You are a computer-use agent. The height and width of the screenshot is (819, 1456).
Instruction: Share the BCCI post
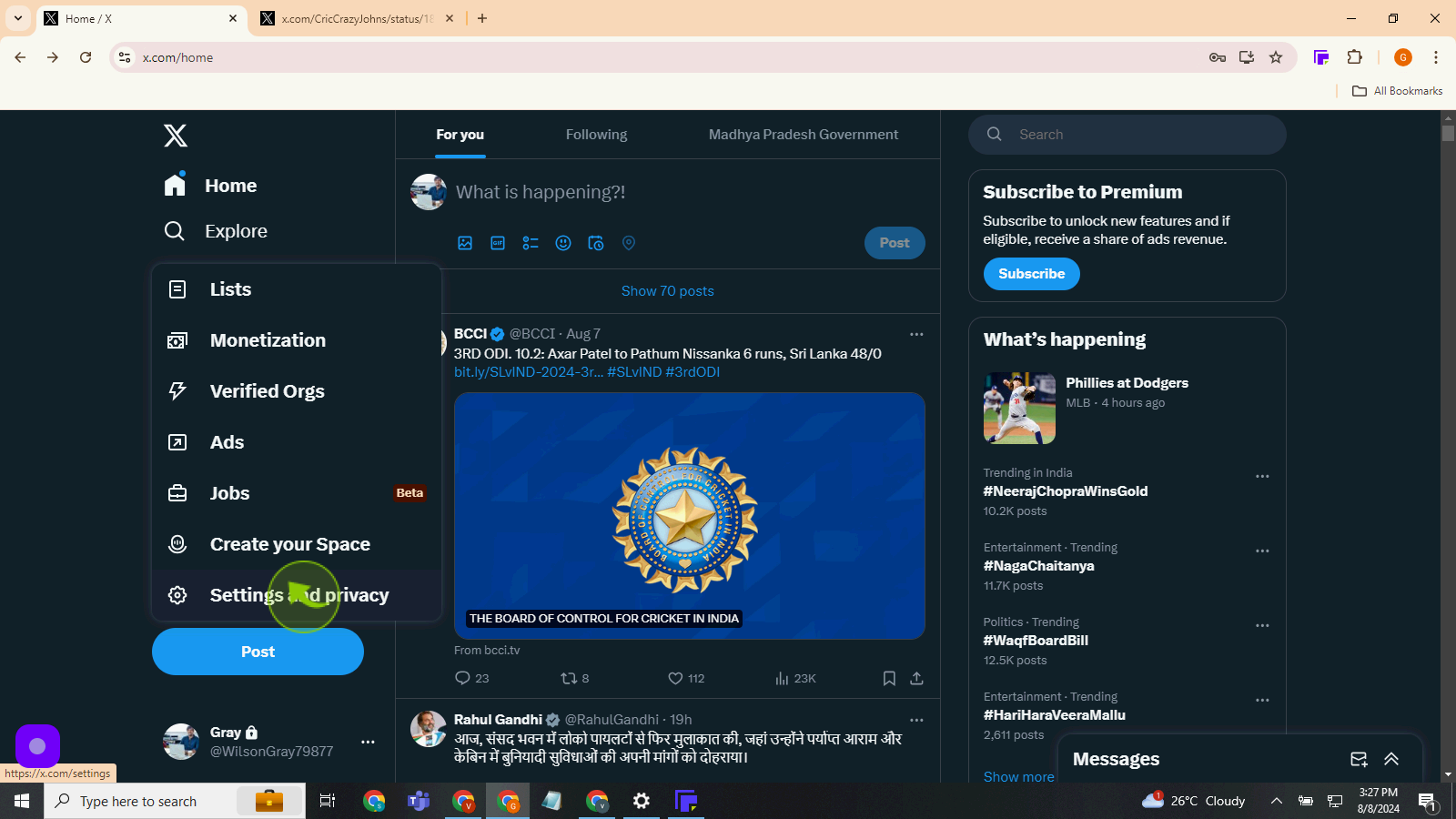coord(916,678)
